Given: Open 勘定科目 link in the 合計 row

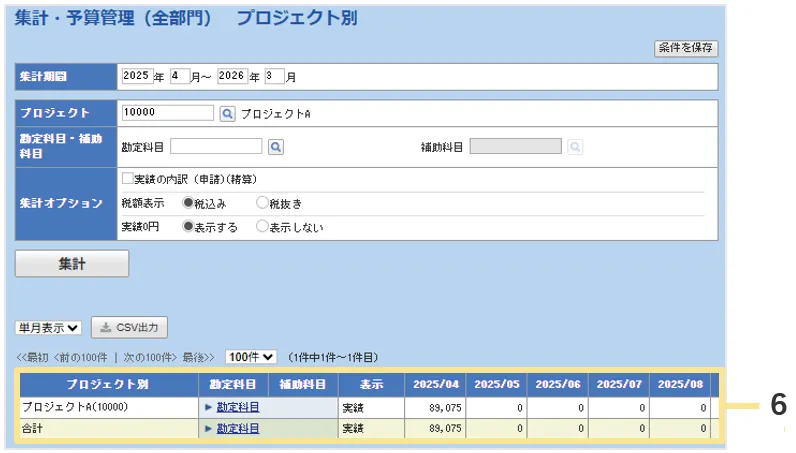Looking at the screenshot, I should pos(238,428).
